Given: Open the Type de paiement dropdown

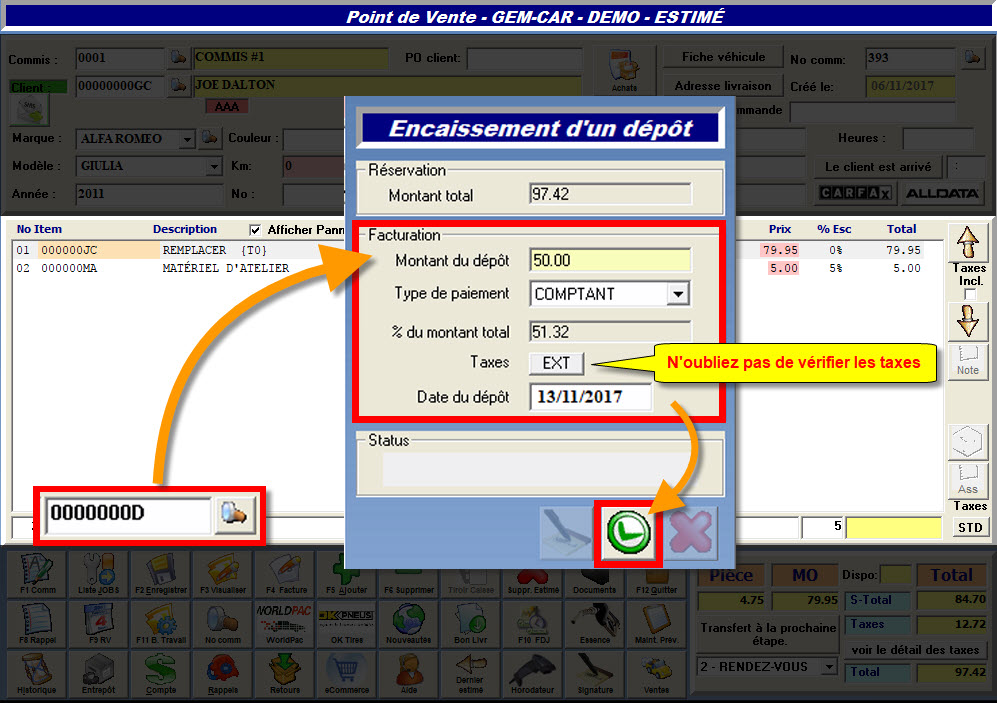Looking at the screenshot, I should point(678,294).
